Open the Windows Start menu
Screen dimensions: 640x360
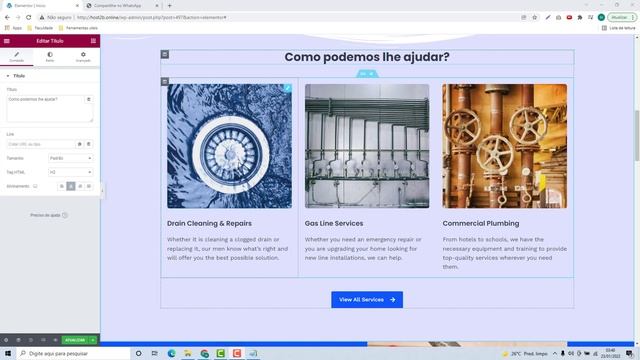tap(8, 353)
